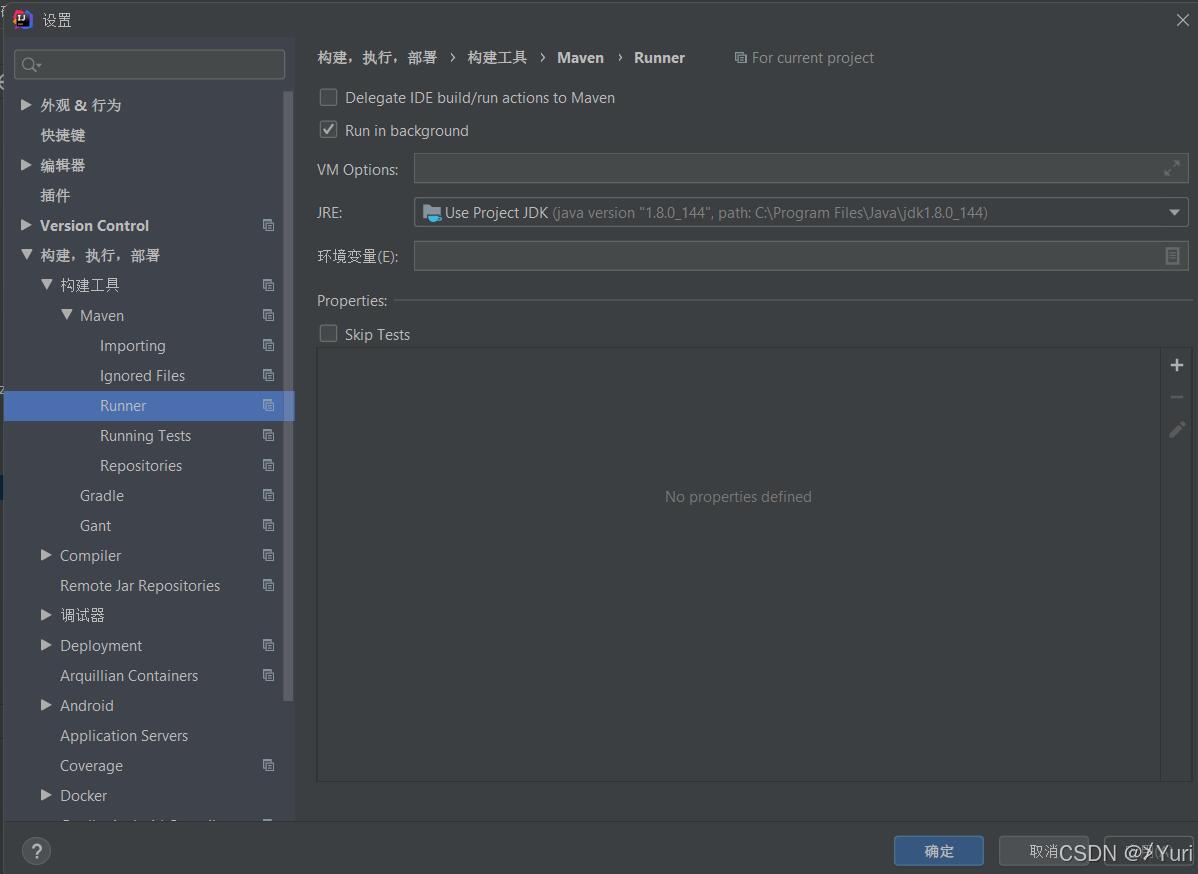Open the 构建工具 breadcrumb link
The image size is (1198, 874).
497,57
